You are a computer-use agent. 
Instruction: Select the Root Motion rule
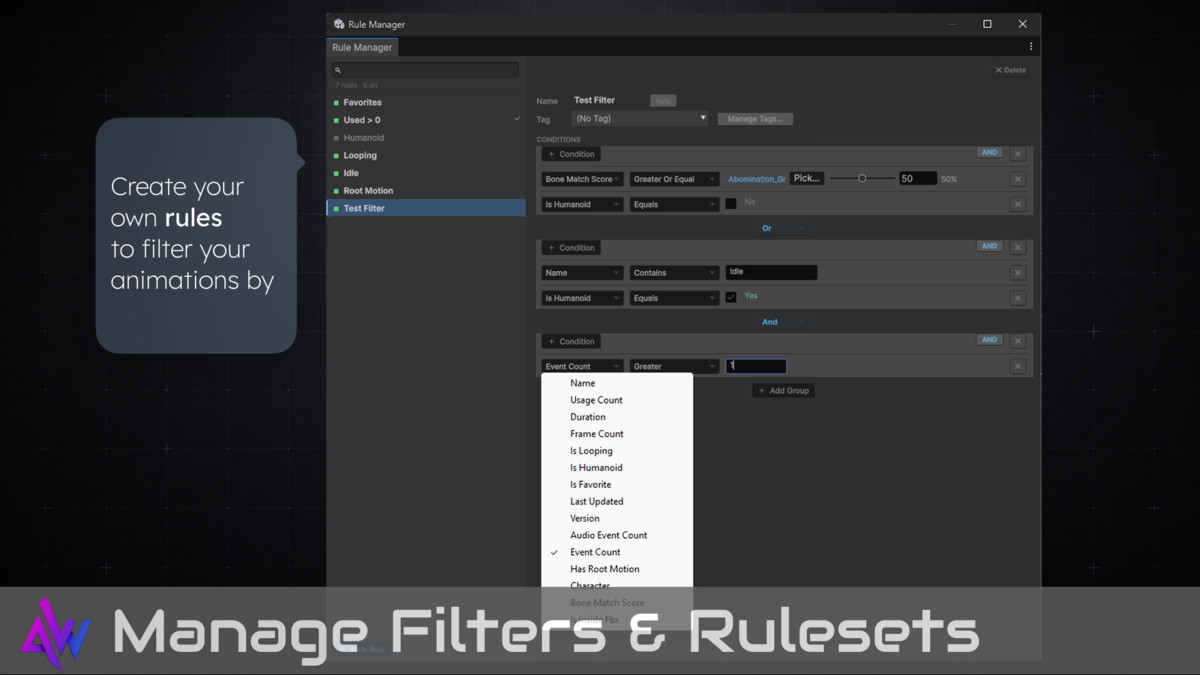pos(426,191)
